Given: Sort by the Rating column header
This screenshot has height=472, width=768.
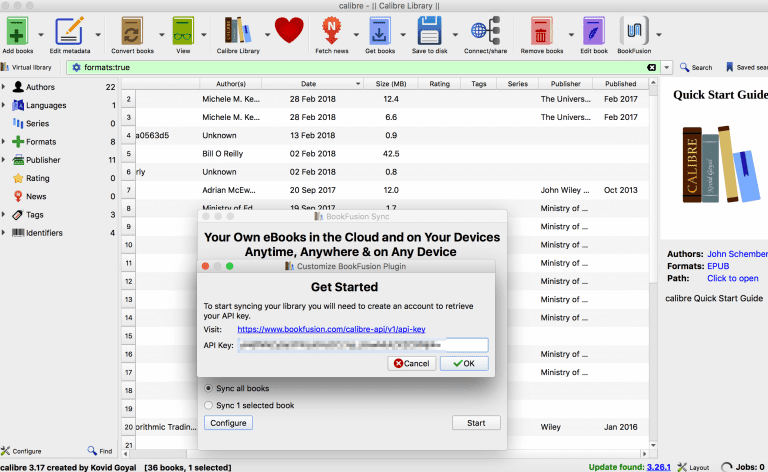Looking at the screenshot, I should click(x=439, y=84).
